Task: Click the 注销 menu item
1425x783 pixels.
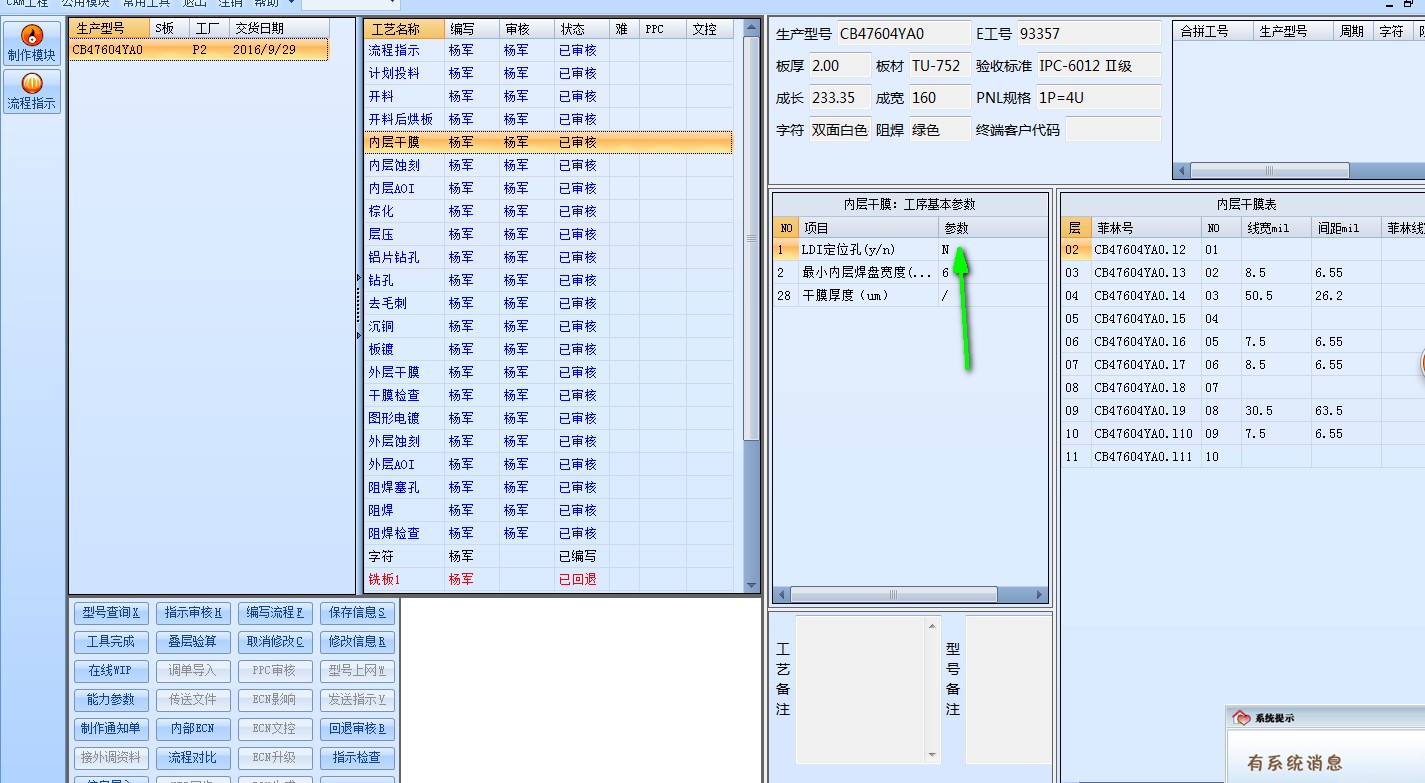Action: (x=231, y=4)
